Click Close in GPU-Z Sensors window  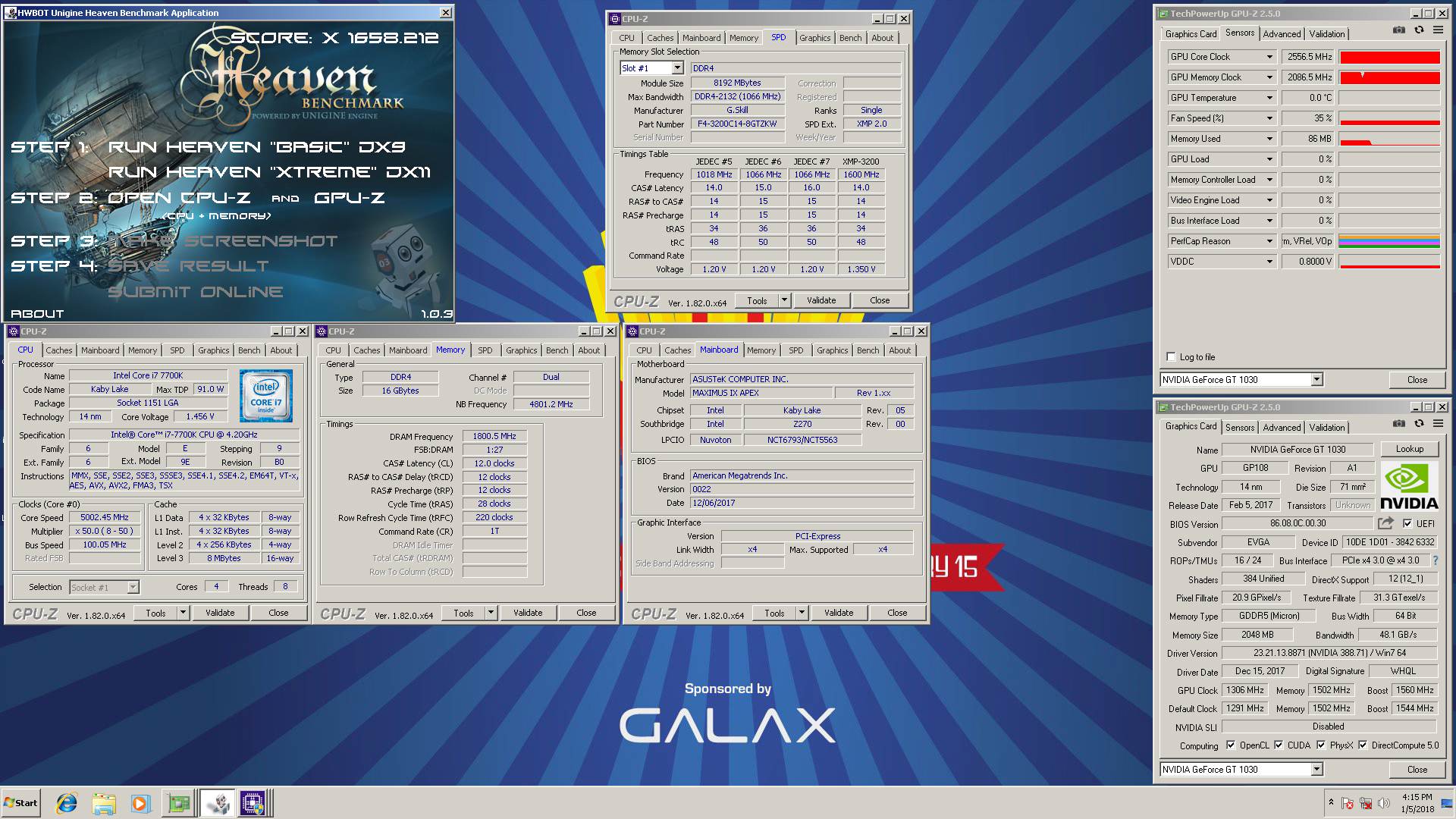point(1417,379)
